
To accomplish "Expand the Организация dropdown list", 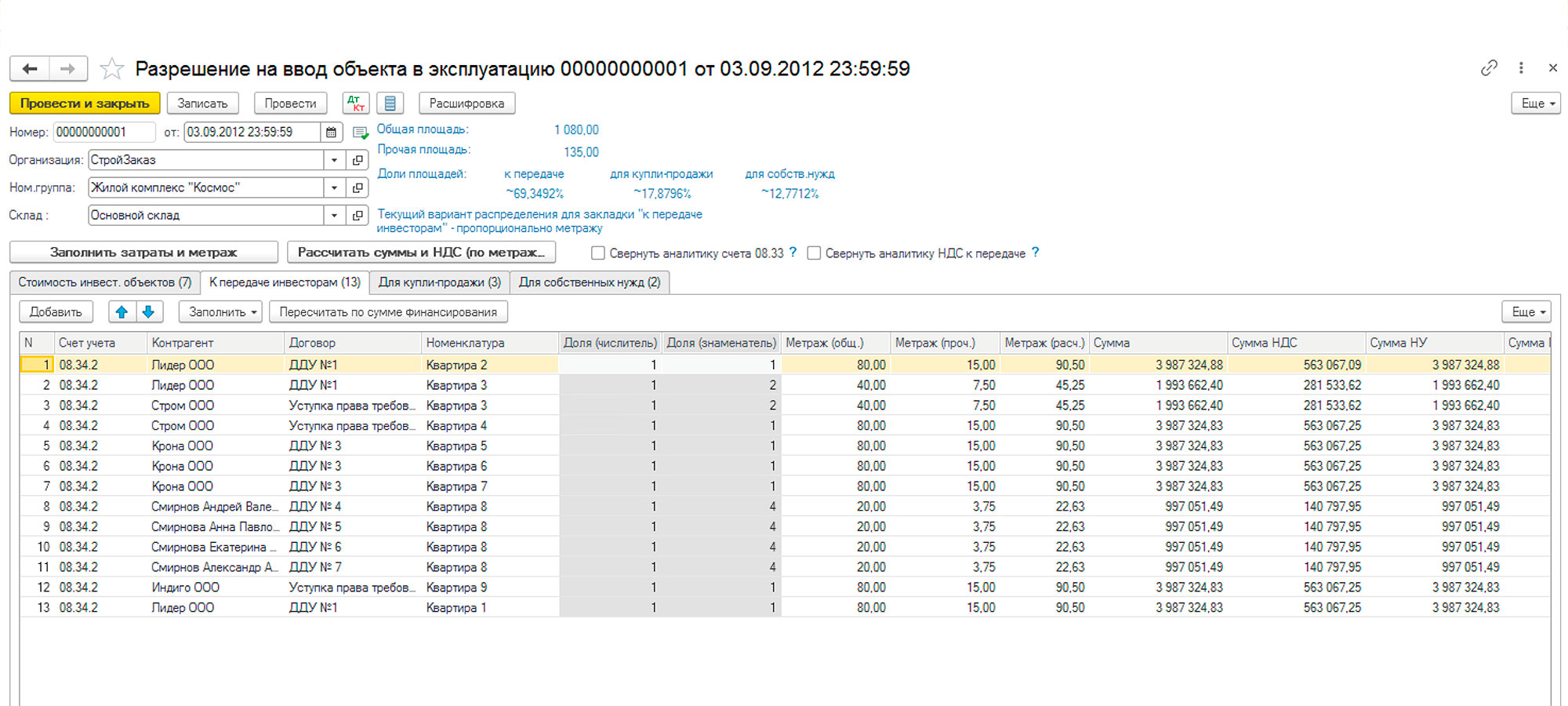I will [335, 160].
